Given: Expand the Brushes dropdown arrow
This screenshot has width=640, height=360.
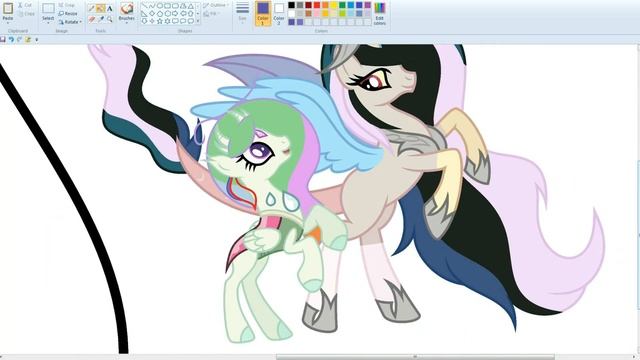Looking at the screenshot, I should [x=127, y=22].
